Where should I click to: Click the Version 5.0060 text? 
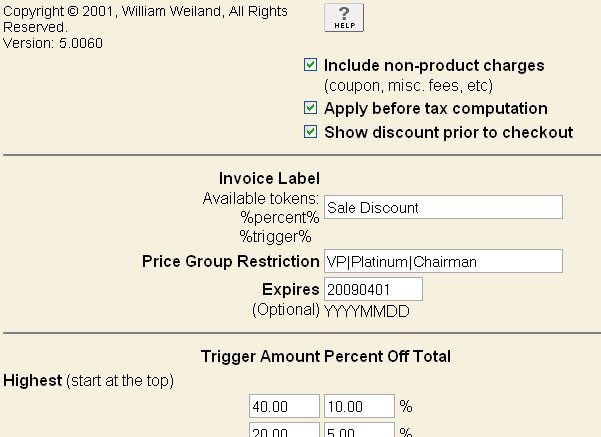tap(53, 43)
